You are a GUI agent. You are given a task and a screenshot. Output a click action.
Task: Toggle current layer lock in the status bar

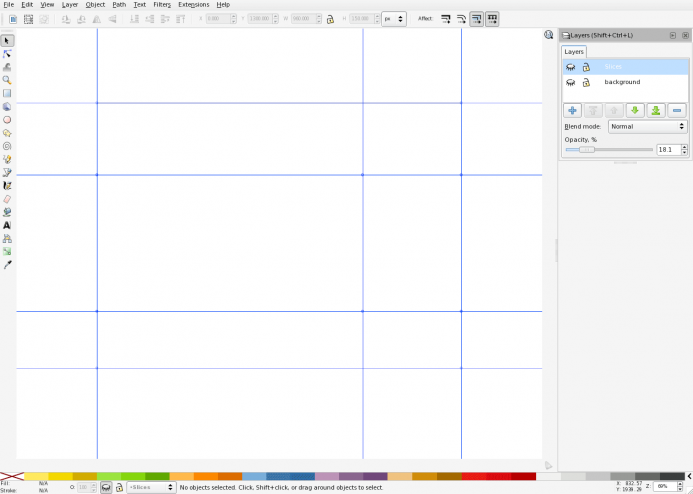(119, 487)
